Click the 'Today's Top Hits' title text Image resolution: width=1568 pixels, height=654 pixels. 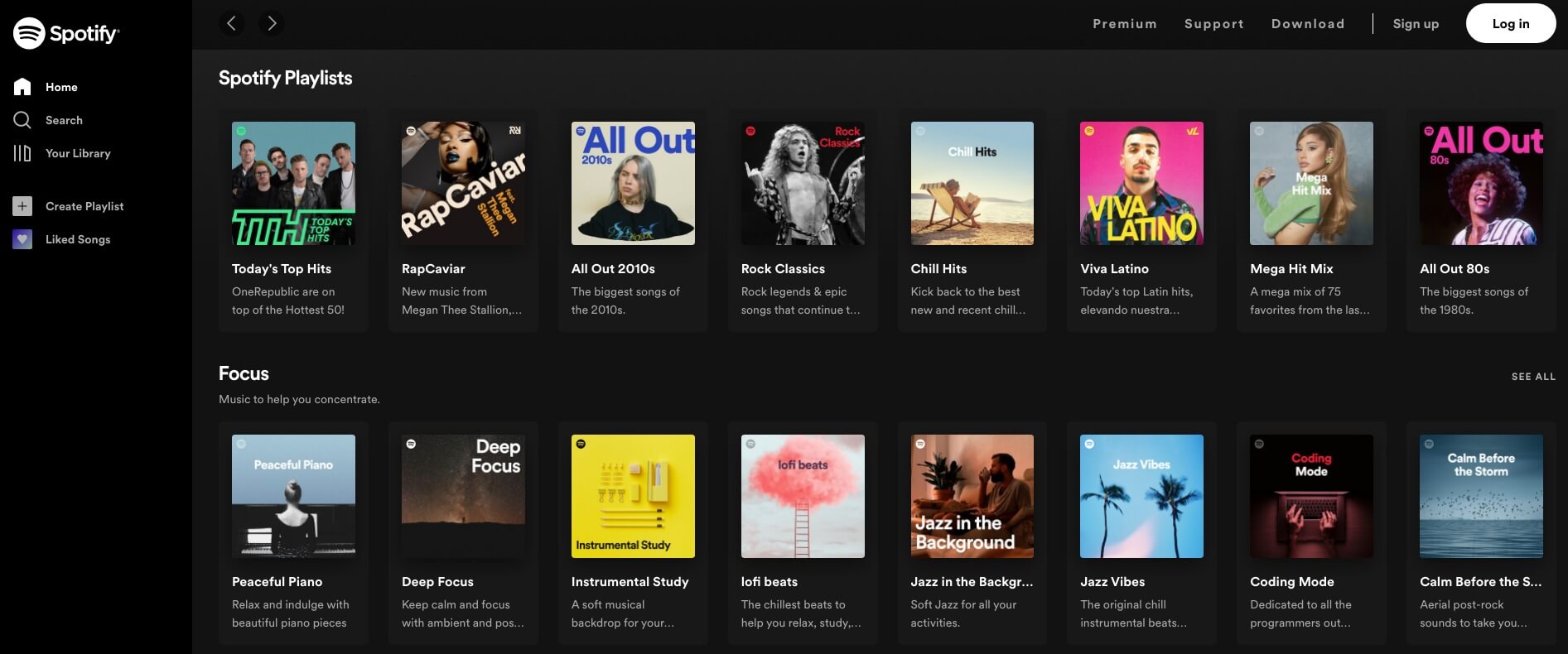point(282,269)
